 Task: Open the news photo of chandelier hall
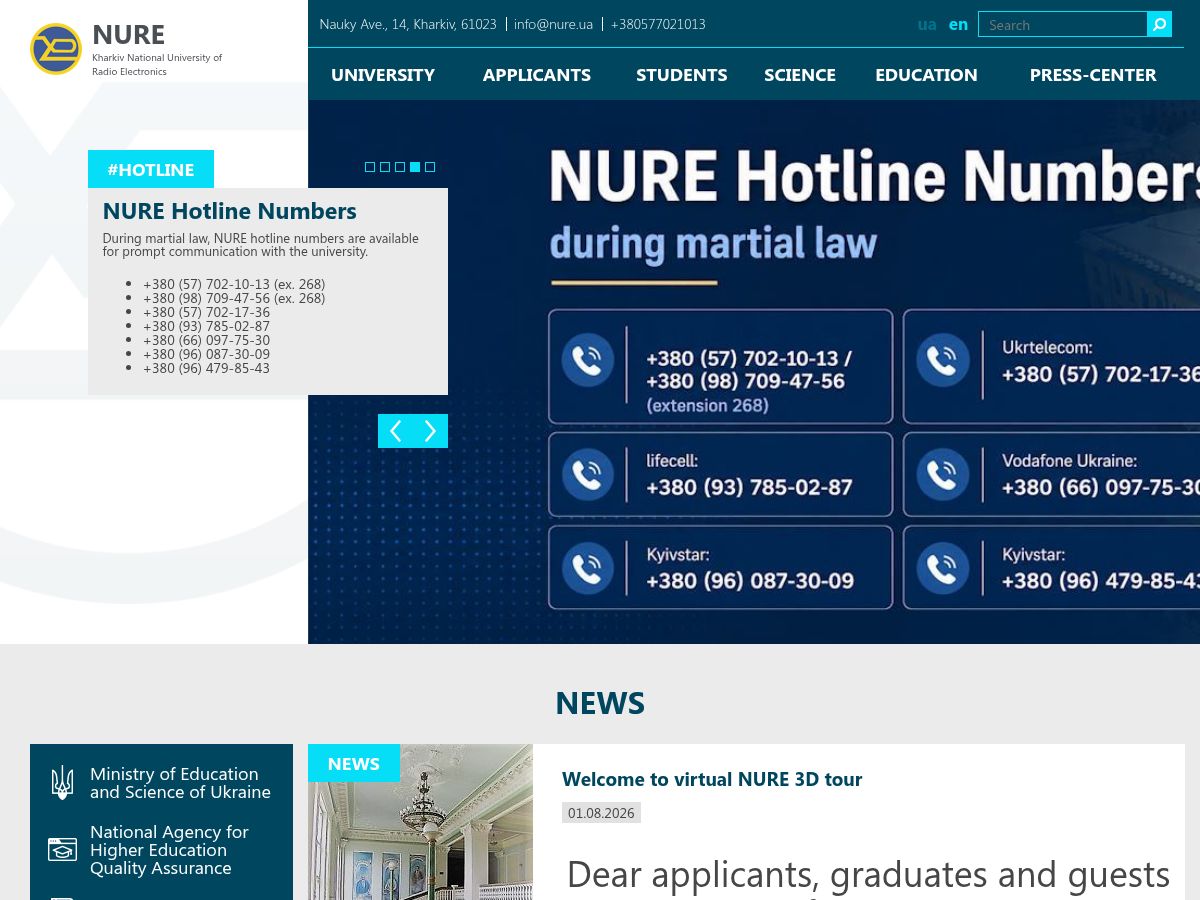[420, 822]
